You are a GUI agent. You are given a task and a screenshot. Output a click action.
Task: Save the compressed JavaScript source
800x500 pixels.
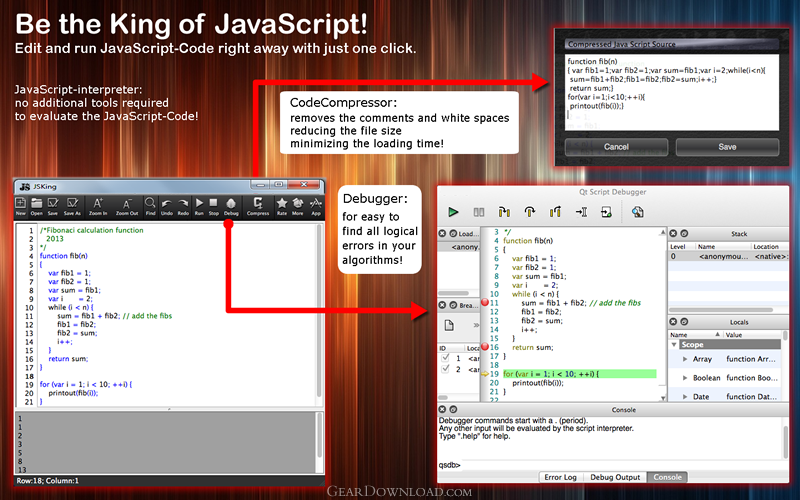click(x=727, y=147)
